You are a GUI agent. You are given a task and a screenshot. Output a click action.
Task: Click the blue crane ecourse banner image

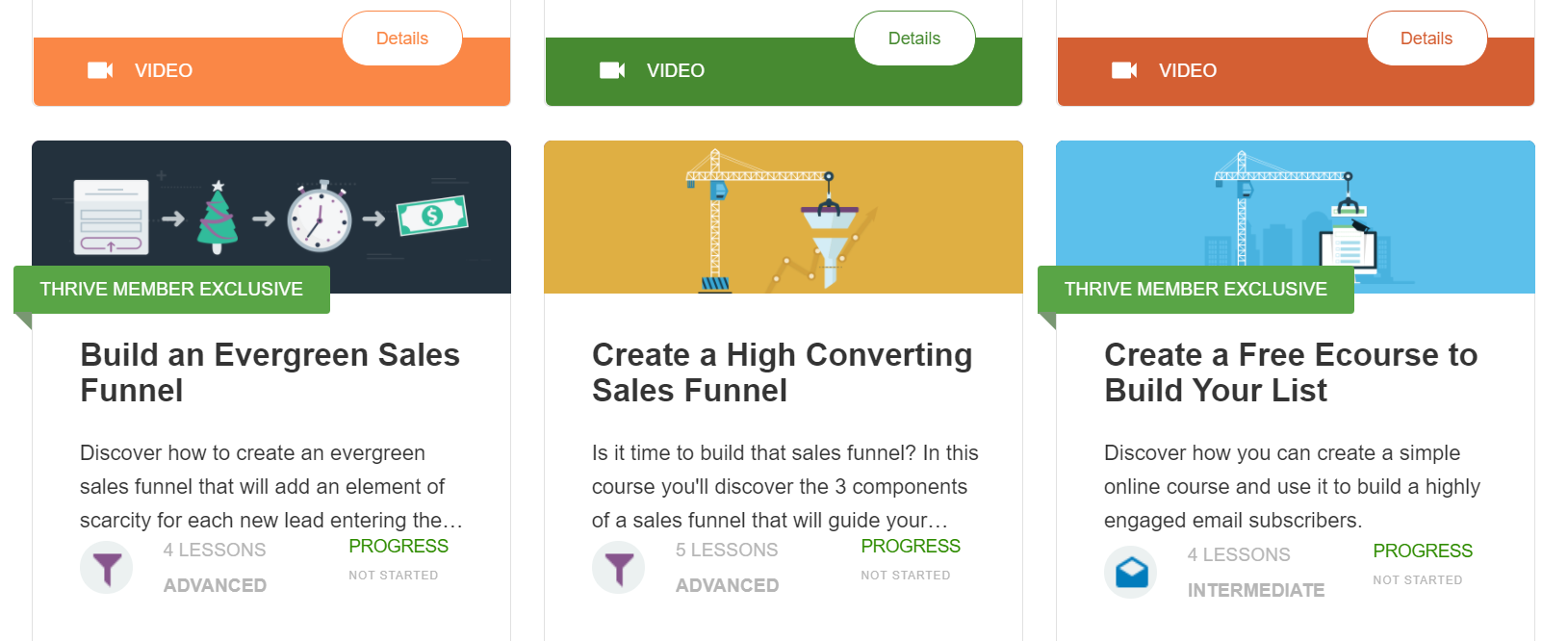click(1296, 217)
